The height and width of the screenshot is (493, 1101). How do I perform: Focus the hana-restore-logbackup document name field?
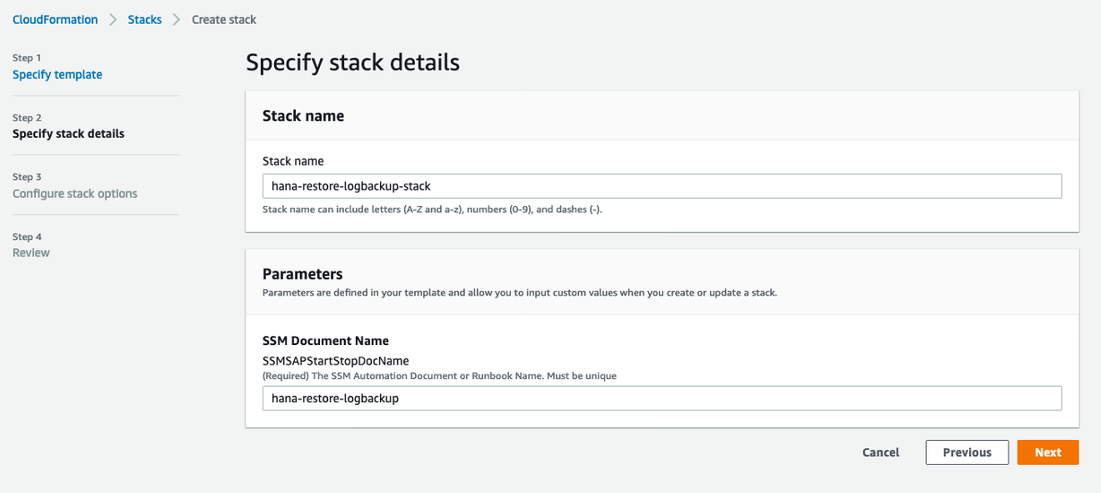coord(661,398)
